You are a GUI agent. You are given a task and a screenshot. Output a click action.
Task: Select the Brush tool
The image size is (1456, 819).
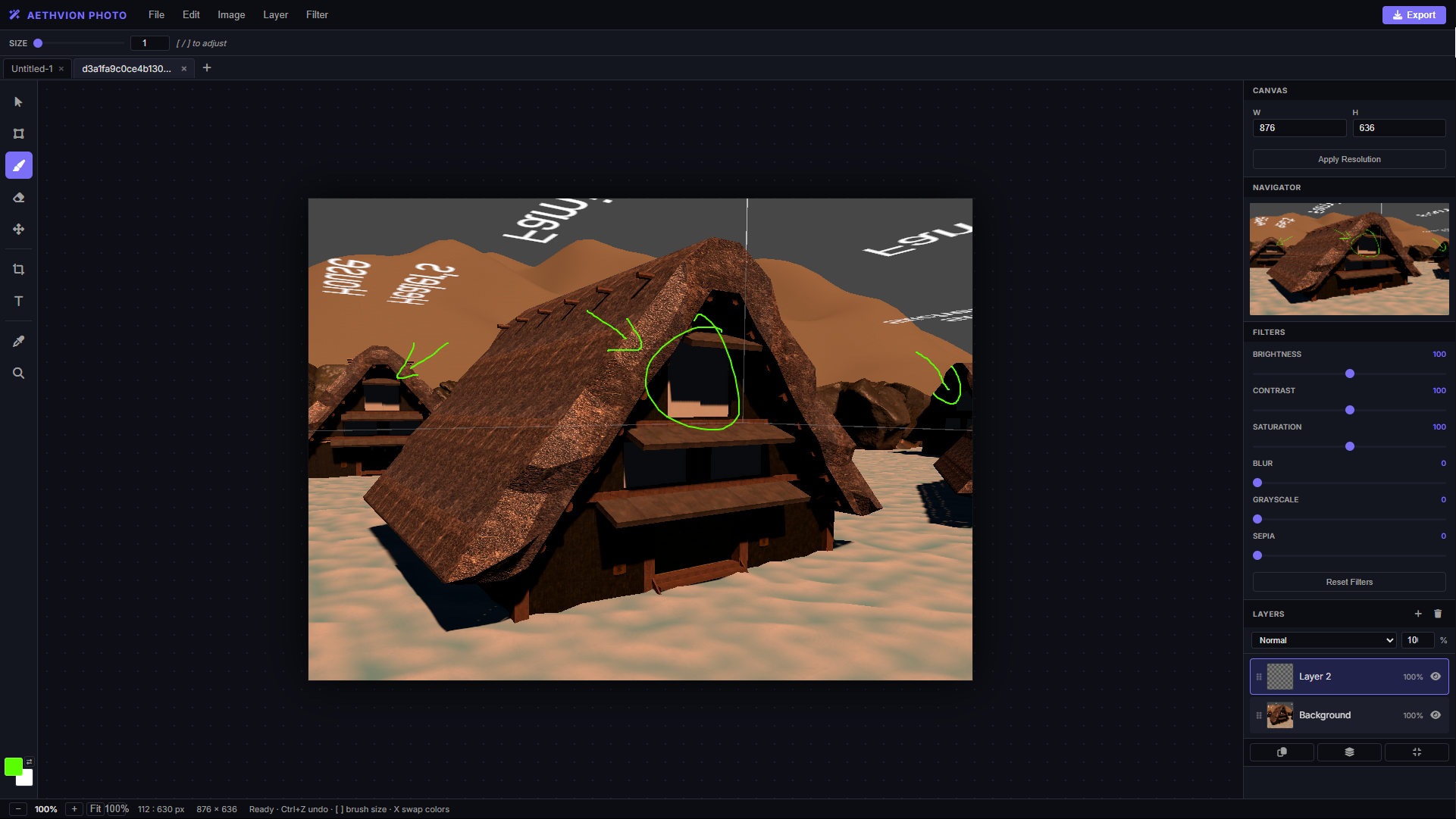(18, 165)
